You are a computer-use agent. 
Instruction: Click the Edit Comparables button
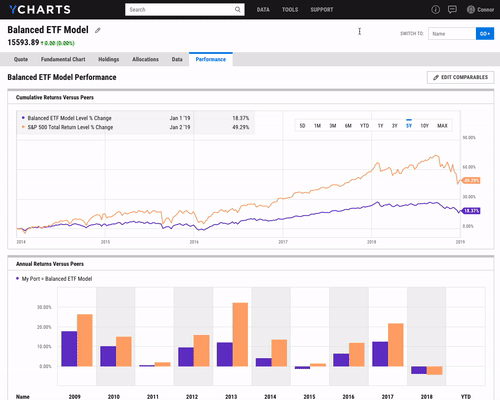point(460,77)
